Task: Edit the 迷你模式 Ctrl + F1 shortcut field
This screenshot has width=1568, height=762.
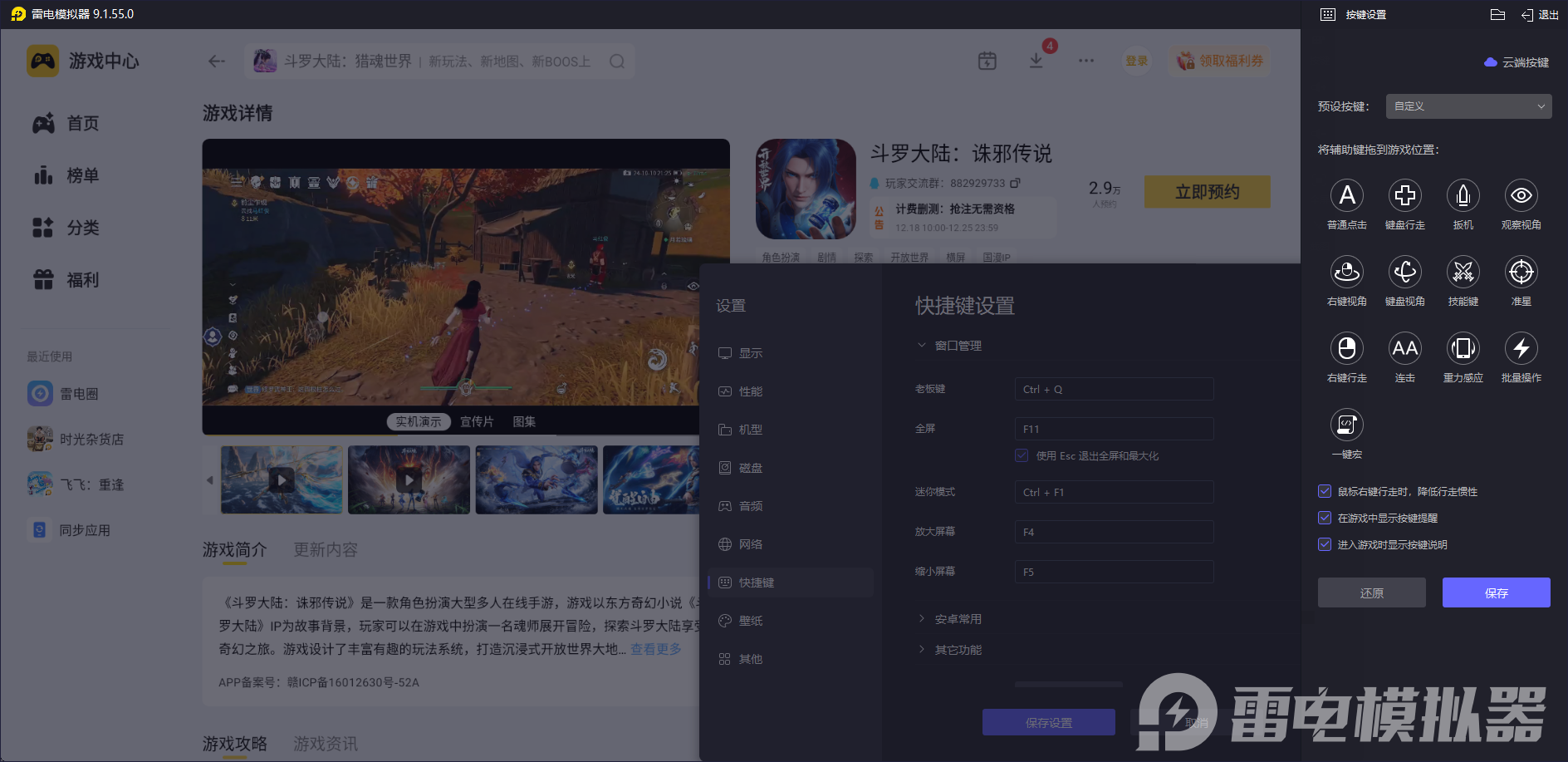Action: pos(1114,492)
